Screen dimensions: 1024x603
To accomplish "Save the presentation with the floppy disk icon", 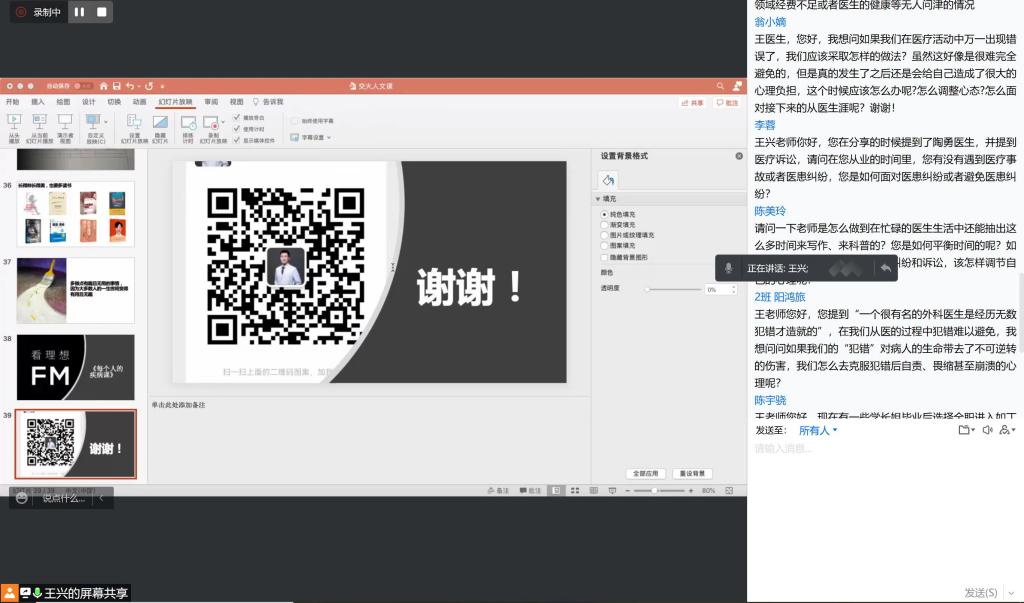I will point(116,86).
